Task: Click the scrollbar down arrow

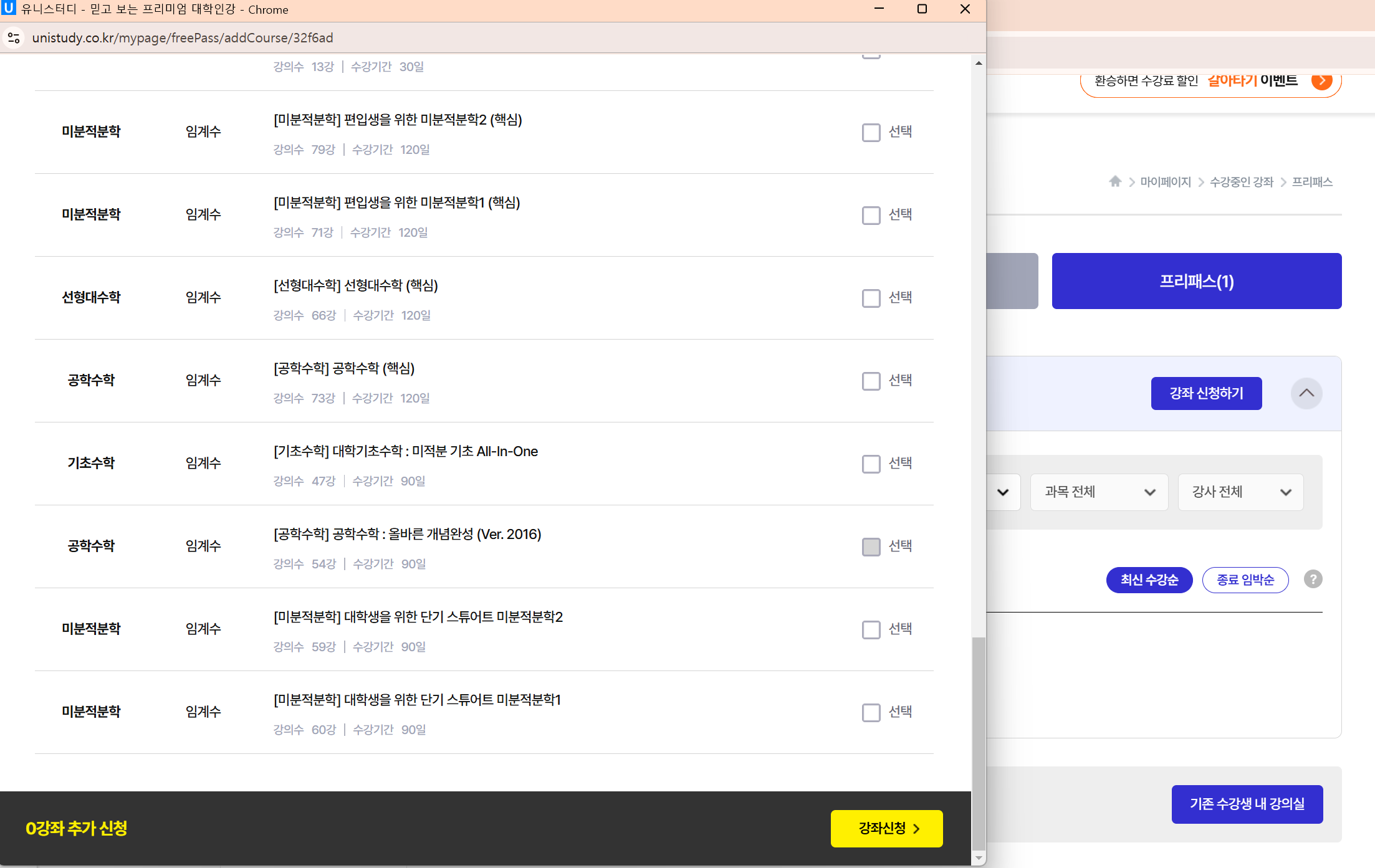Action: point(979,859)
